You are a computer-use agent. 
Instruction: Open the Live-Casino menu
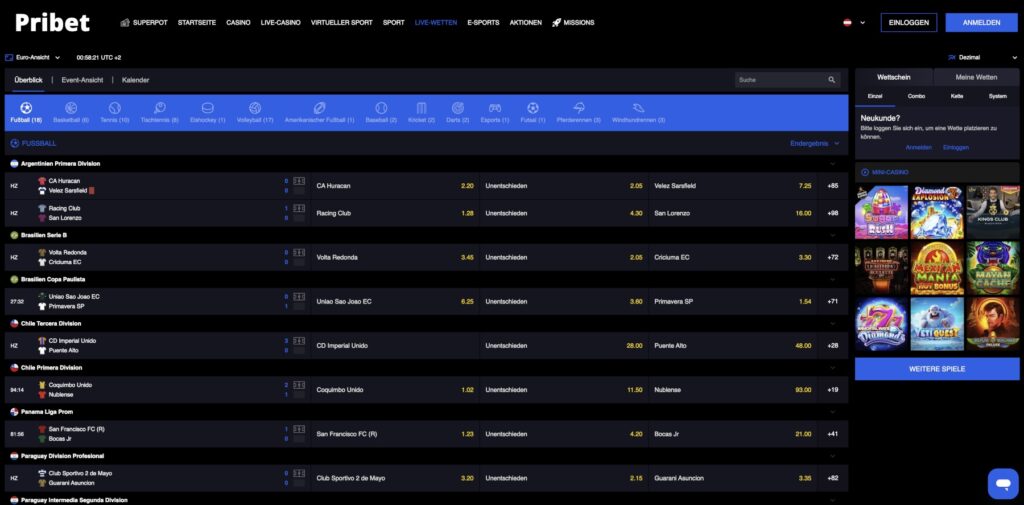pyautogui.click(x=280, y=22)
